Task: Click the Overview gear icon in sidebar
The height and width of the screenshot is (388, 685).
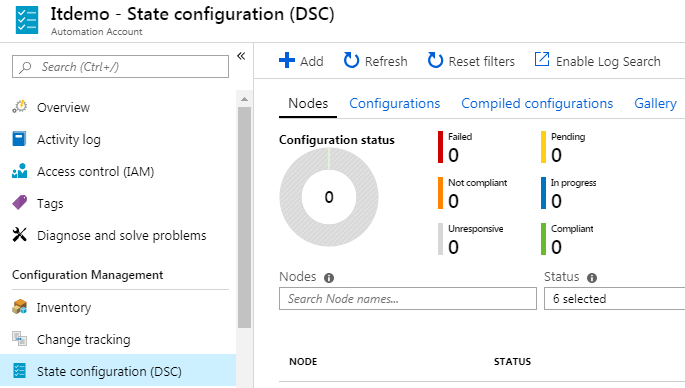Action: pyautogui.click(x=20, y=107)
